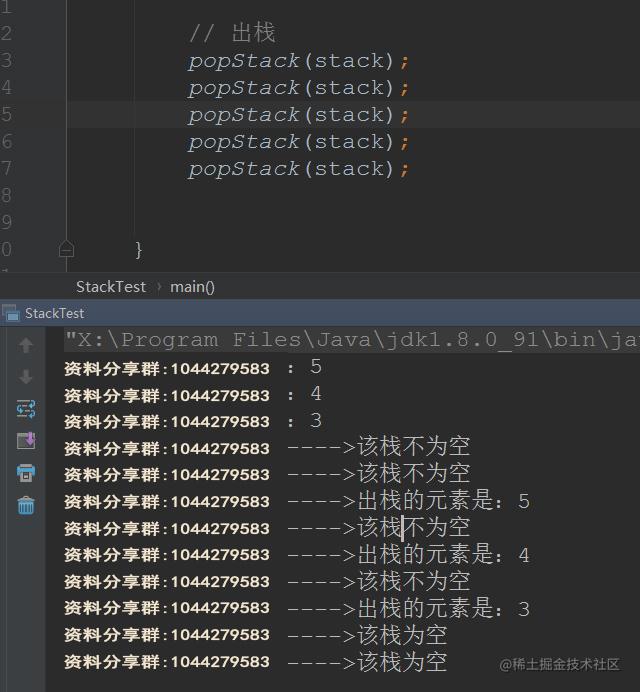Click the print console output icon

pyautogui.click(x=26, y=473)
